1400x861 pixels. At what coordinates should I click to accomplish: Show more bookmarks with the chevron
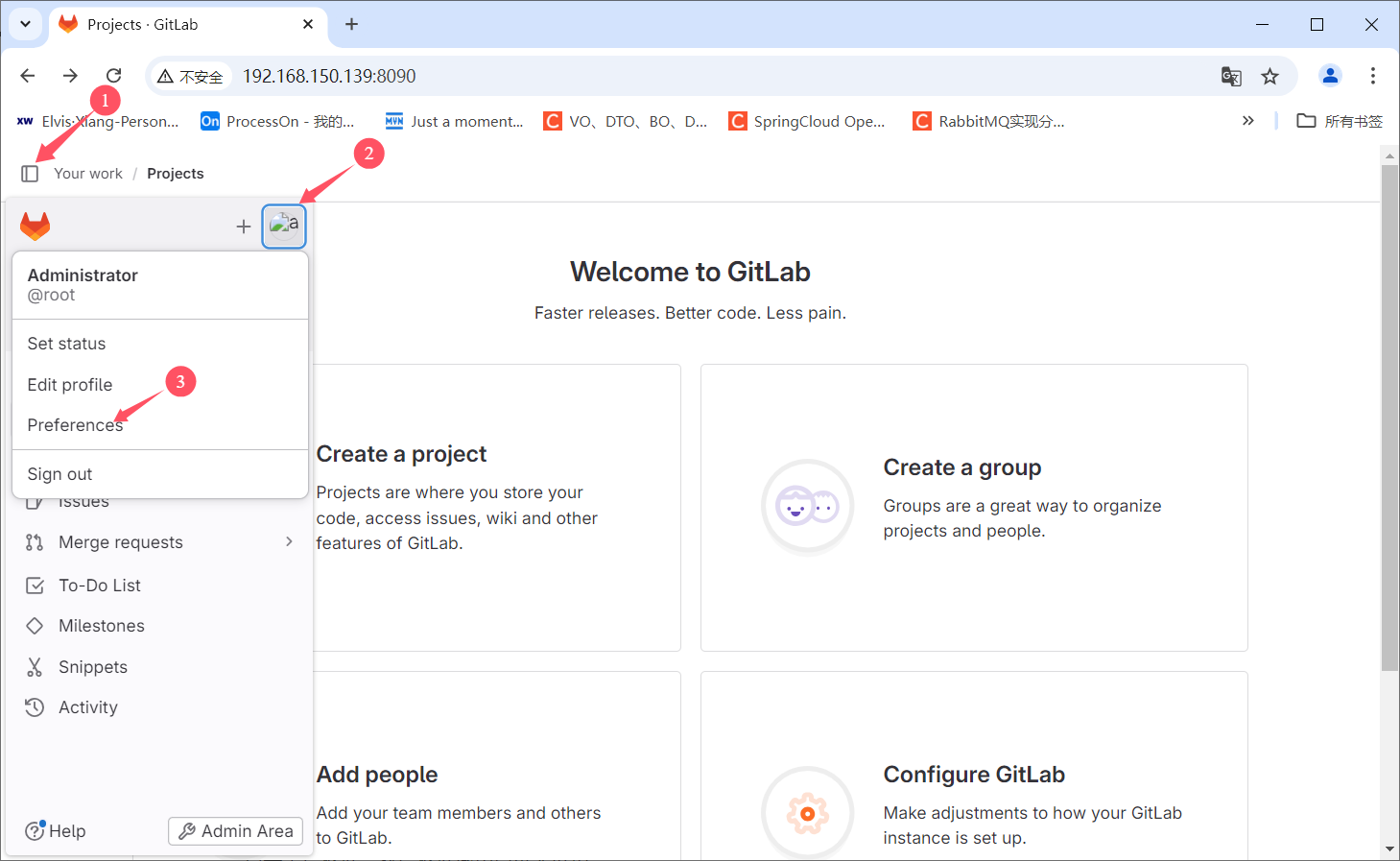pos(1248,121)
